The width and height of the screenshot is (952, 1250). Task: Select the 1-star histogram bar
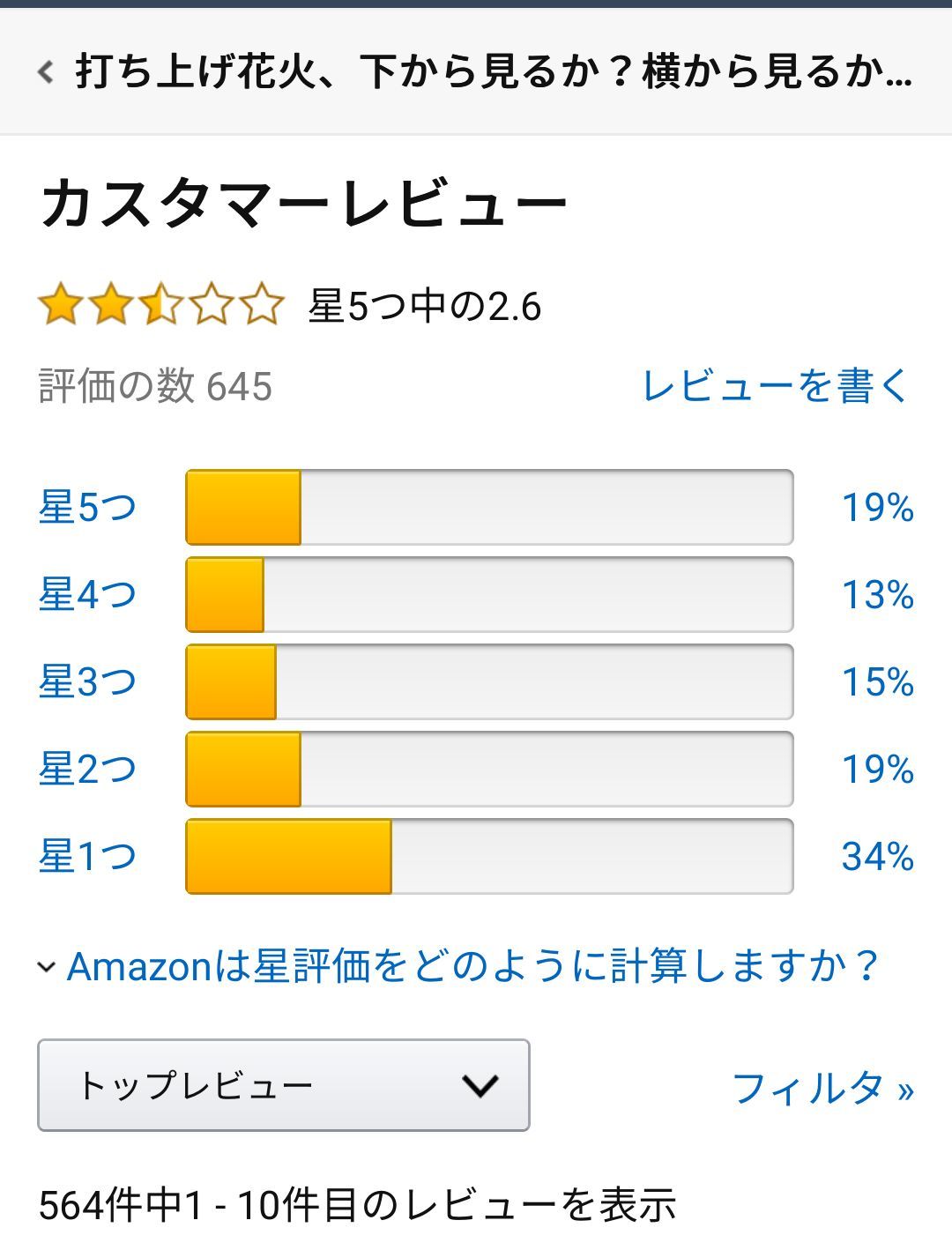coord(489,856)
